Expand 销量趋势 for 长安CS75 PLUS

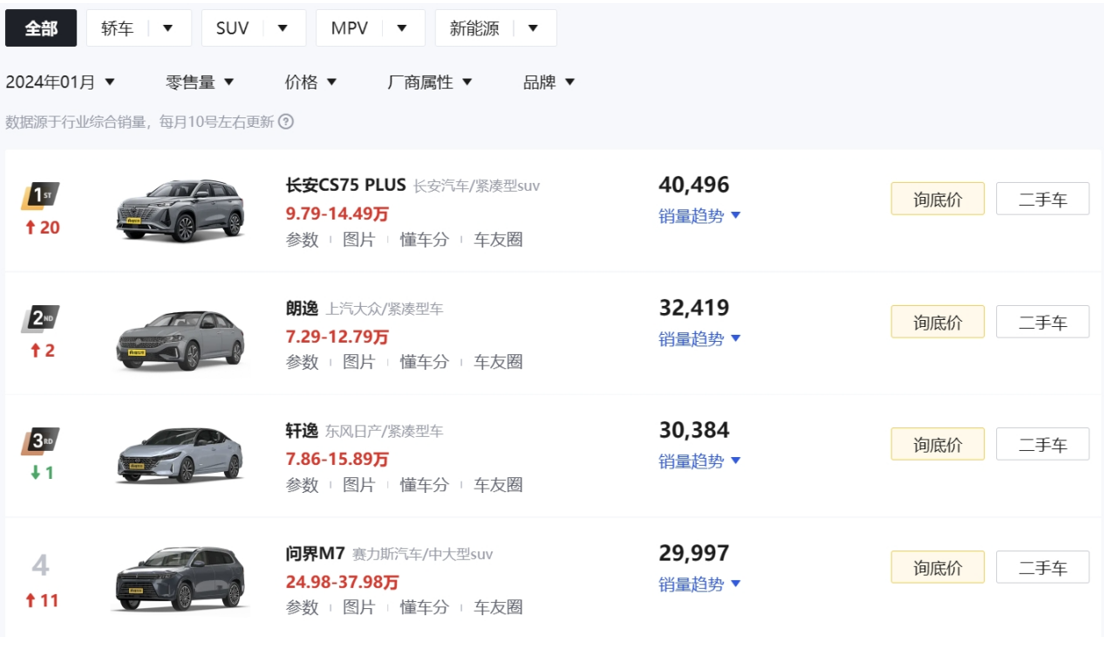click(699, 216)
